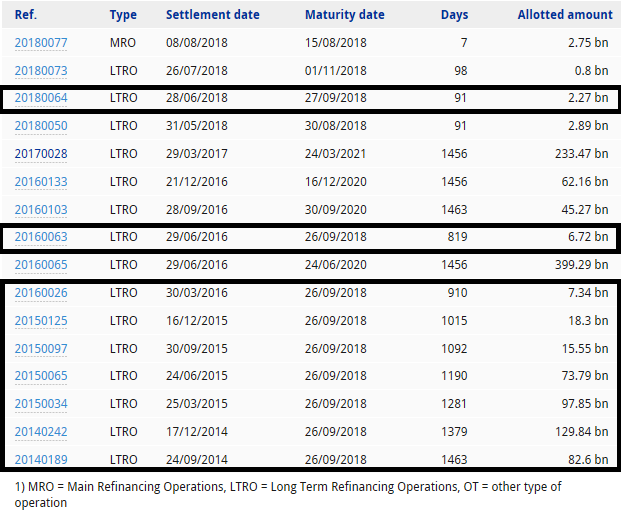Sort by the Settlement date column header
This screenshot has height=515, width=621.
click(213, 15)
